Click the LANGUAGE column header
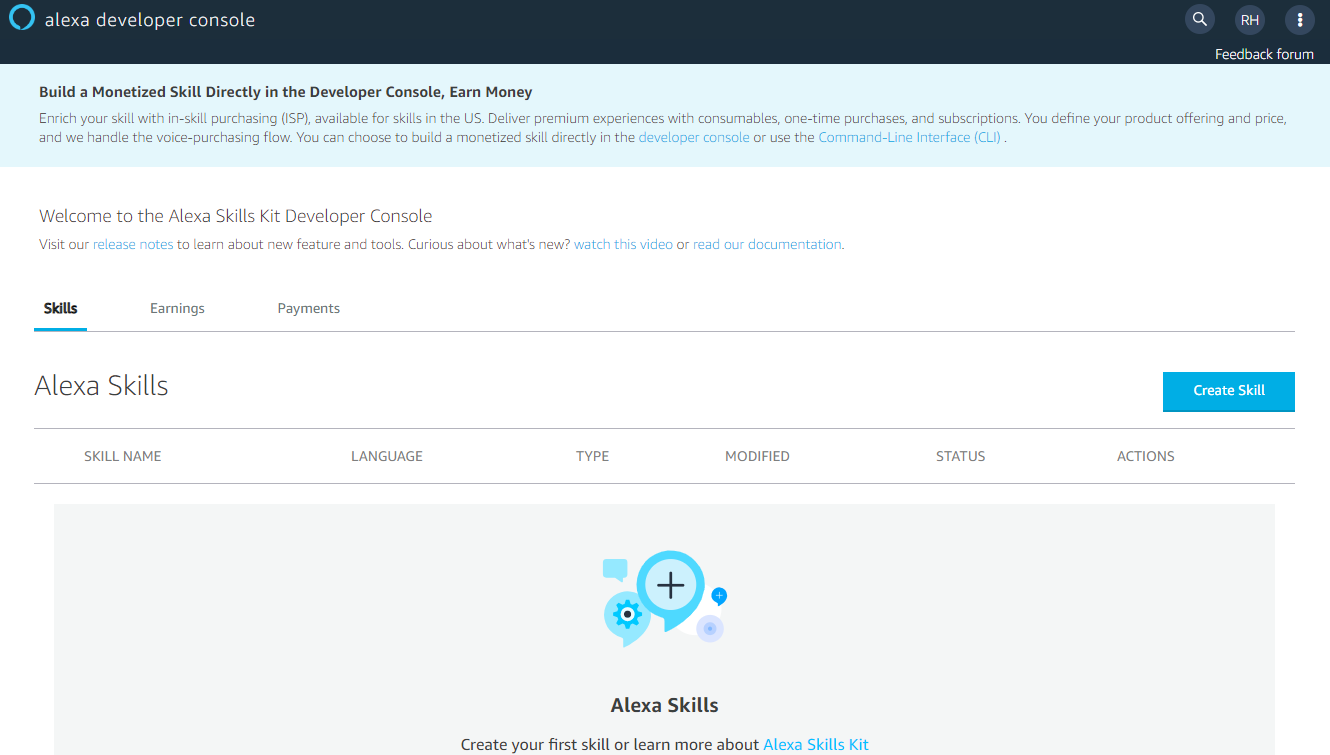 (387, 456)
